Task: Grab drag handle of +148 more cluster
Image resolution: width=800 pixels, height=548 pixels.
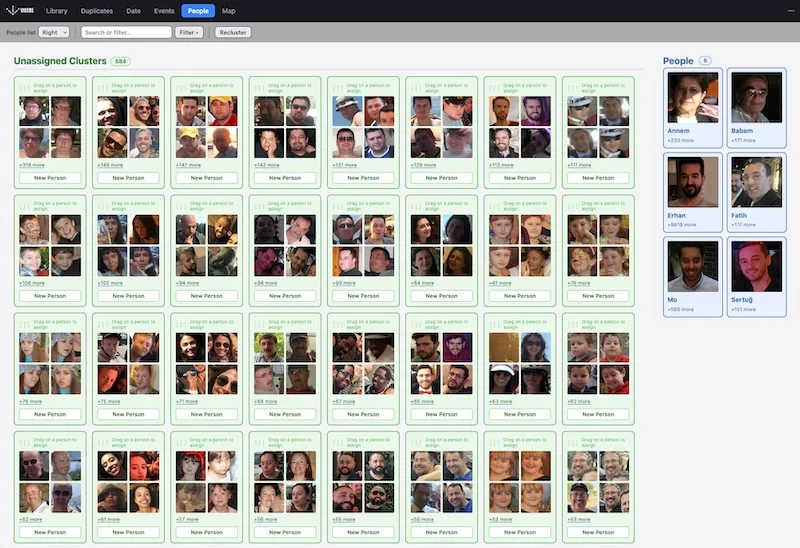Action: (x=103, y=88)
